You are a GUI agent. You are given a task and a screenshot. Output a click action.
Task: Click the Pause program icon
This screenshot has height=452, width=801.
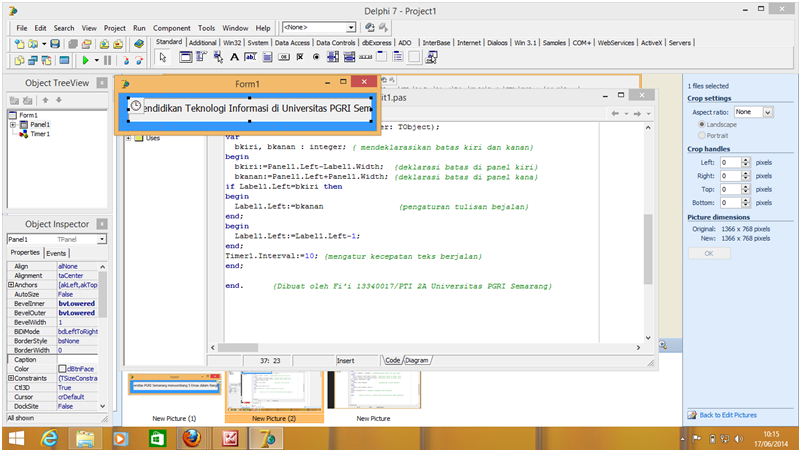(107, 60)
